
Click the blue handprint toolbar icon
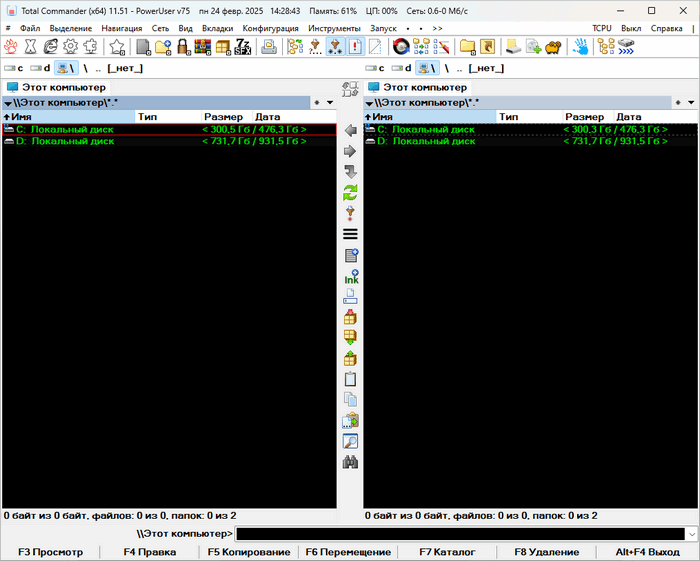click(x=580, y=46)
